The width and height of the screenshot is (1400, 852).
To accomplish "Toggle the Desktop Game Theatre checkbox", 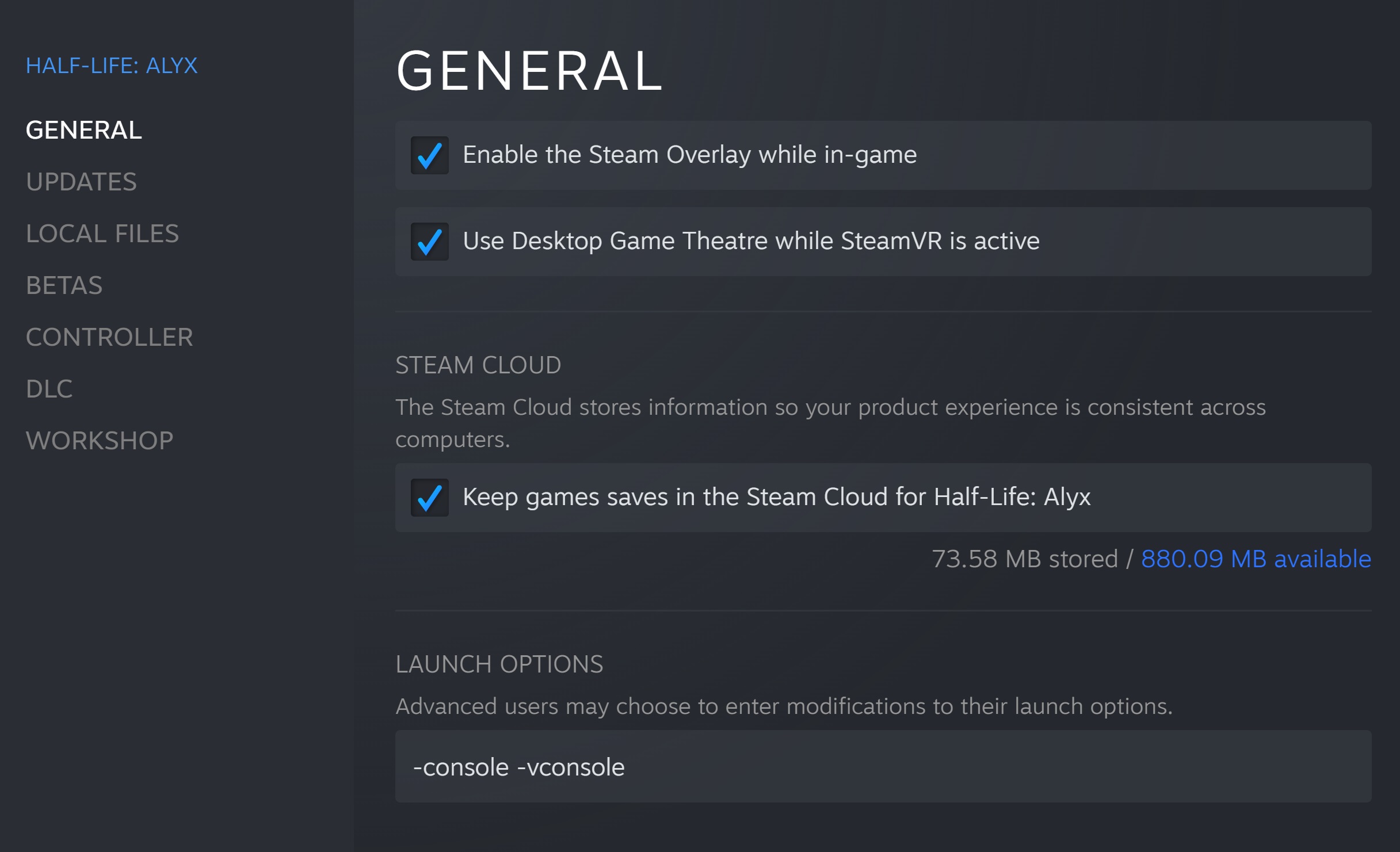I will [x=430, y=242].
